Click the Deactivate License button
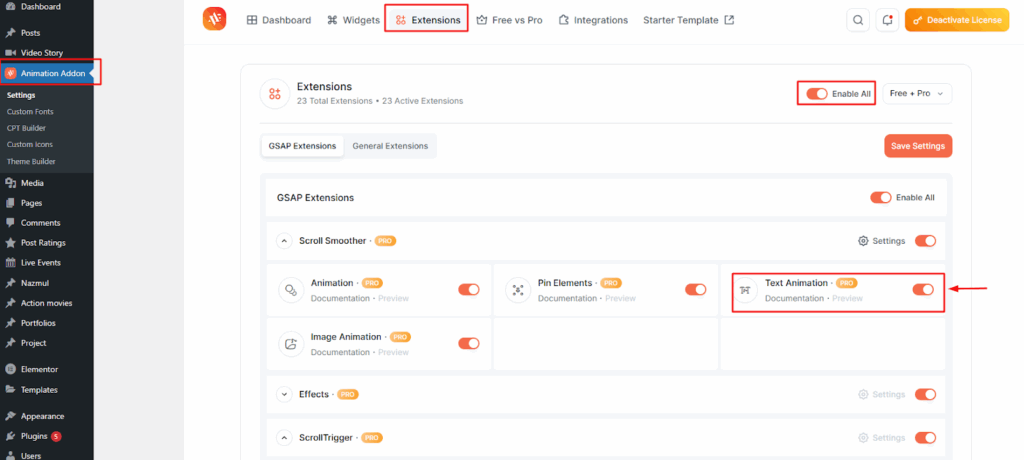This screenshot has width=1024, height=460. click(x=957, y=20)
